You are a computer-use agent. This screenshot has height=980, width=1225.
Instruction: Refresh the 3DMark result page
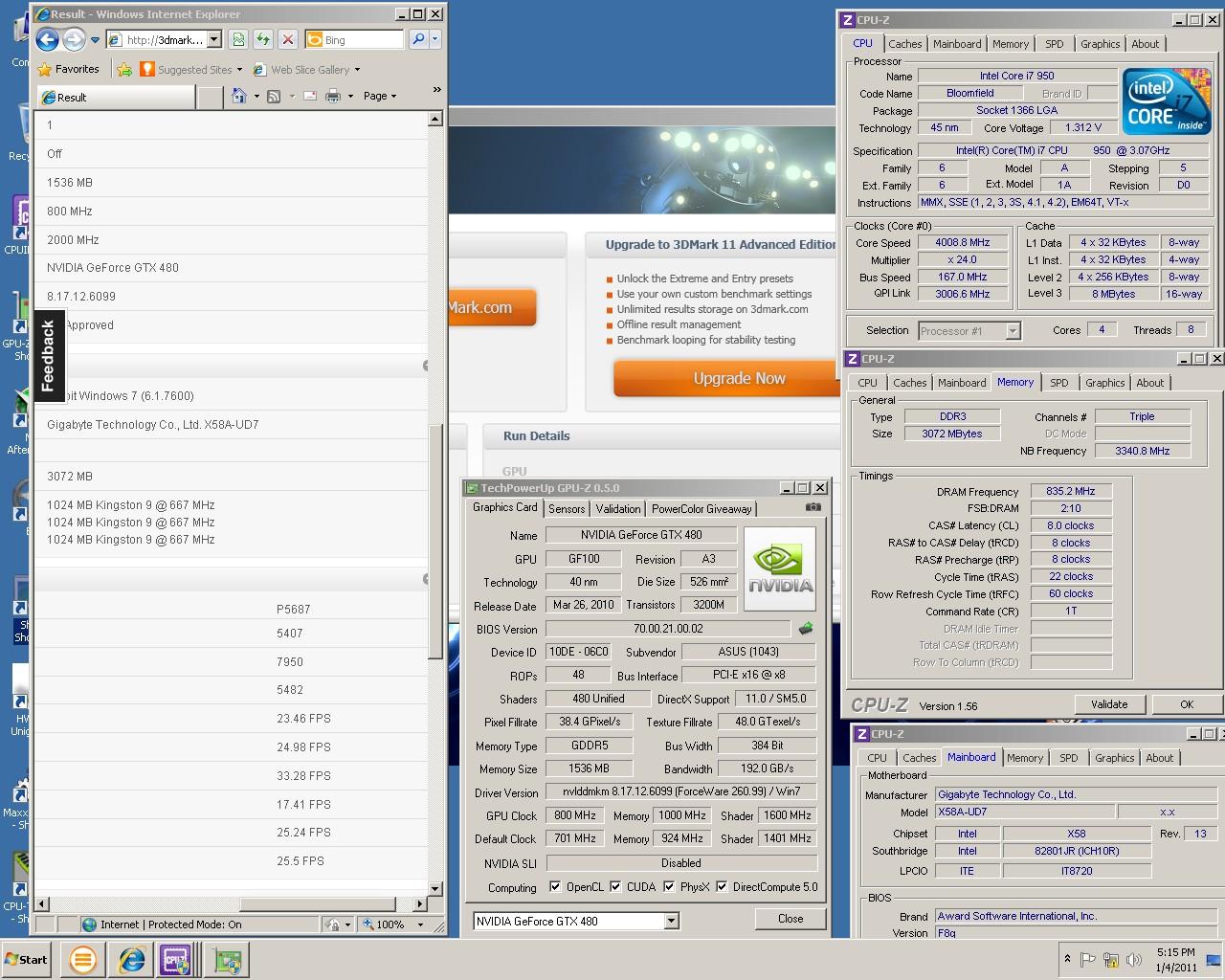pyautogui.click(x=262, y=39)
